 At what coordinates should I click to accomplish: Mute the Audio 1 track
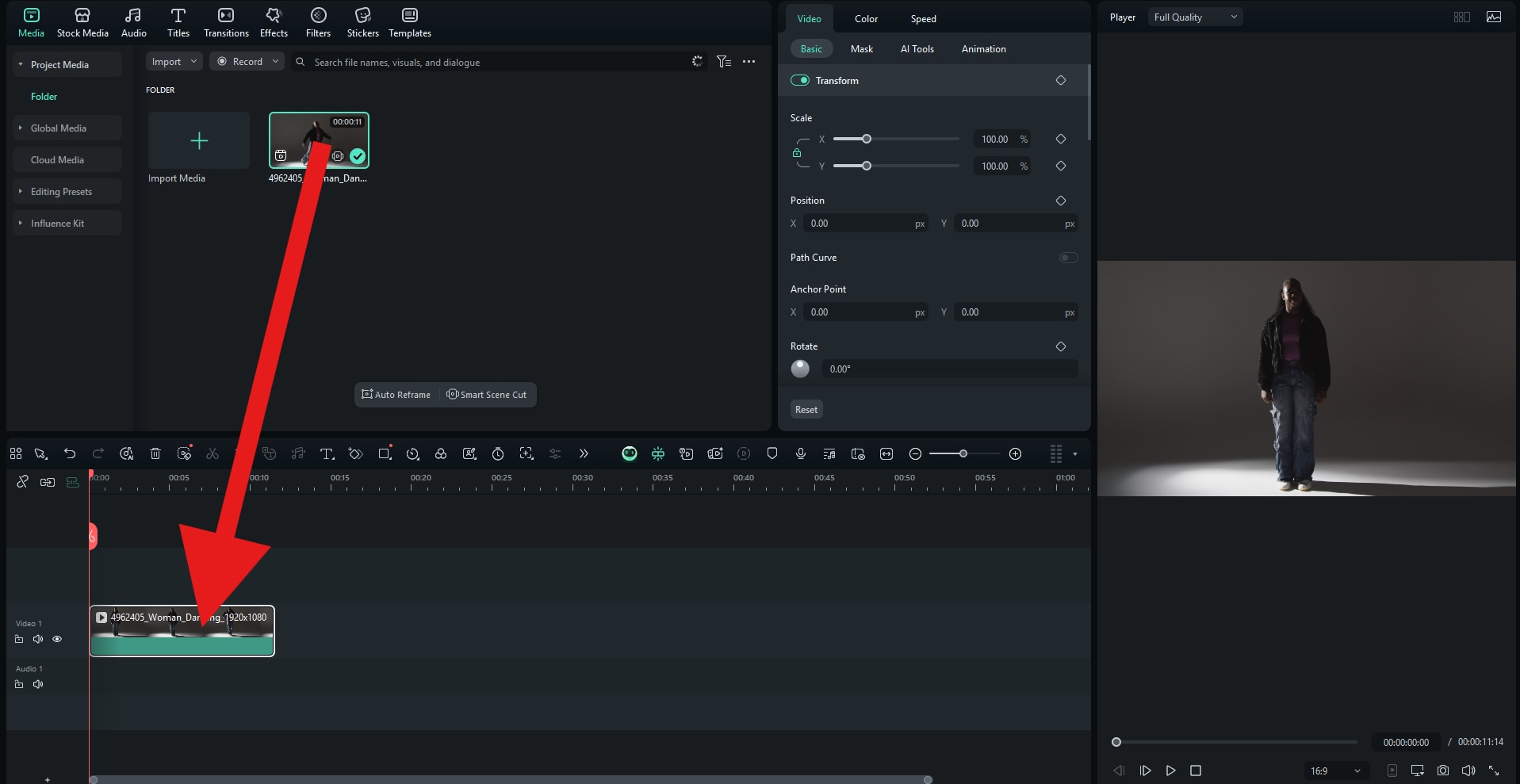tap(38, 684)
